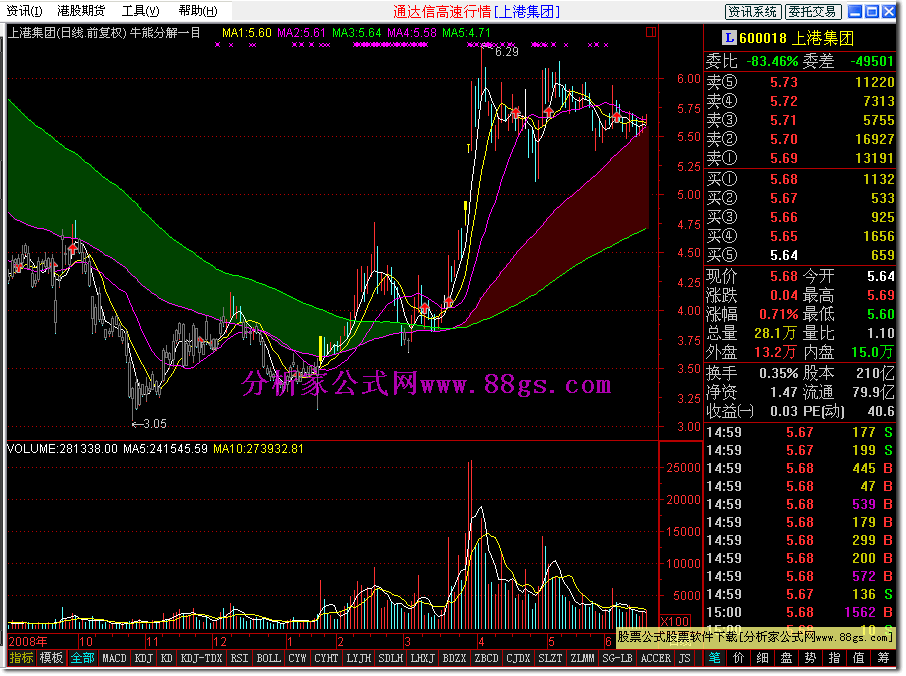Switch to the SLZT indicator tab
The width and height of the screenshot is (906, 676).
point(549,658)
